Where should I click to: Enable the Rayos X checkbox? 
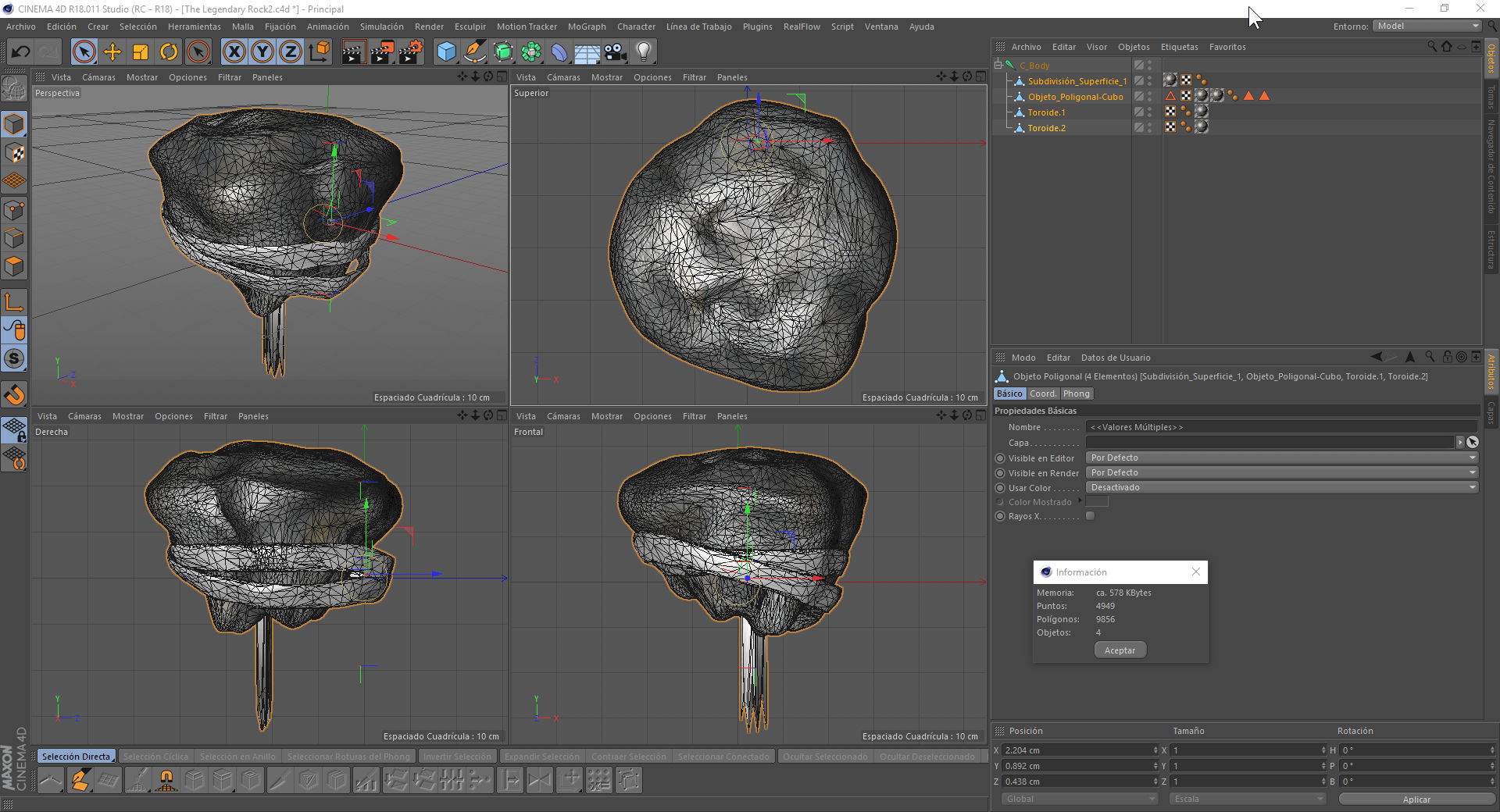(x=1091, y=516)
